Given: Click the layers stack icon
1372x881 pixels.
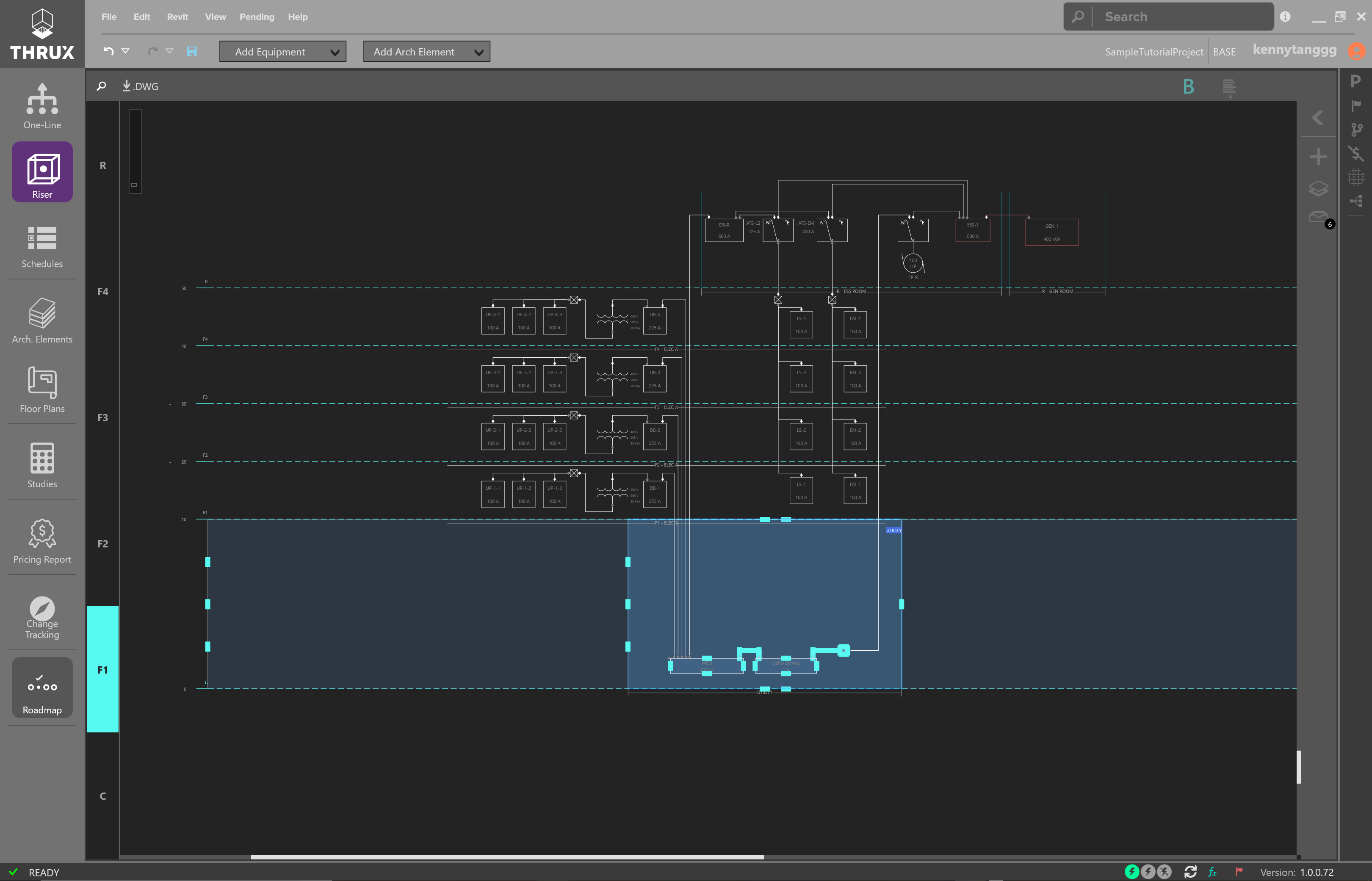Looking at the screenshot, I should 1318,188.
